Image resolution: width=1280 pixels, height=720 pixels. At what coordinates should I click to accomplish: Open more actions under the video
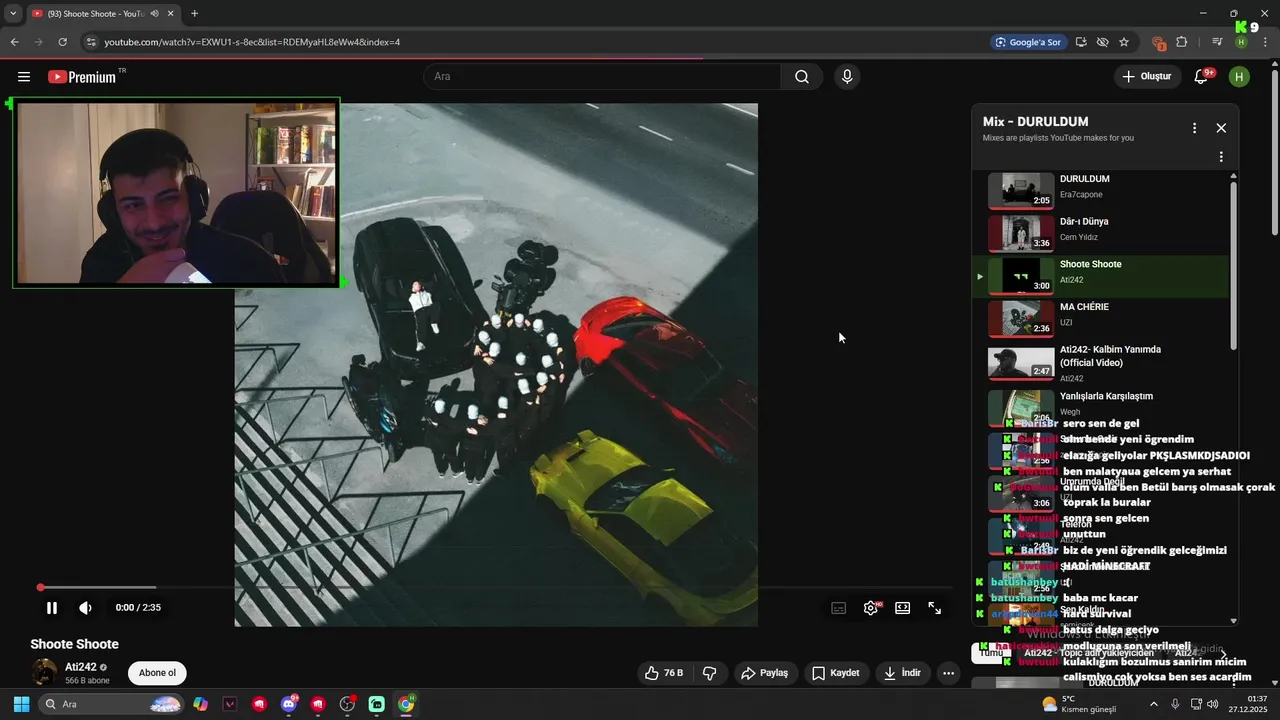tap(948, 673)
